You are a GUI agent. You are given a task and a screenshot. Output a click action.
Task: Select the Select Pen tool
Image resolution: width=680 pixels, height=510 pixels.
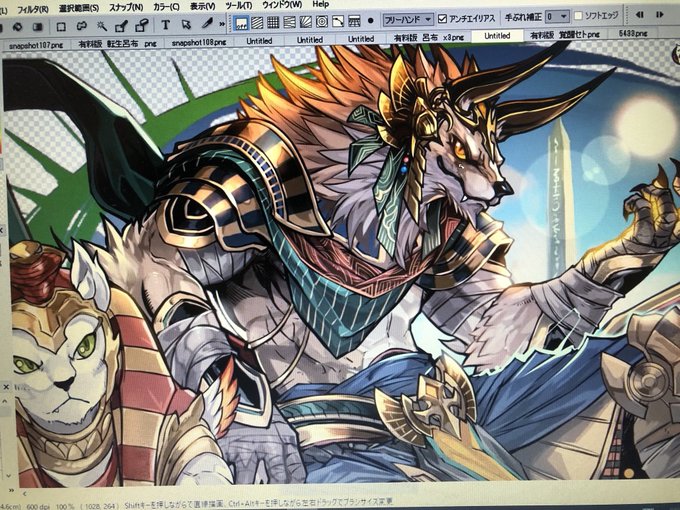[122, 26]
